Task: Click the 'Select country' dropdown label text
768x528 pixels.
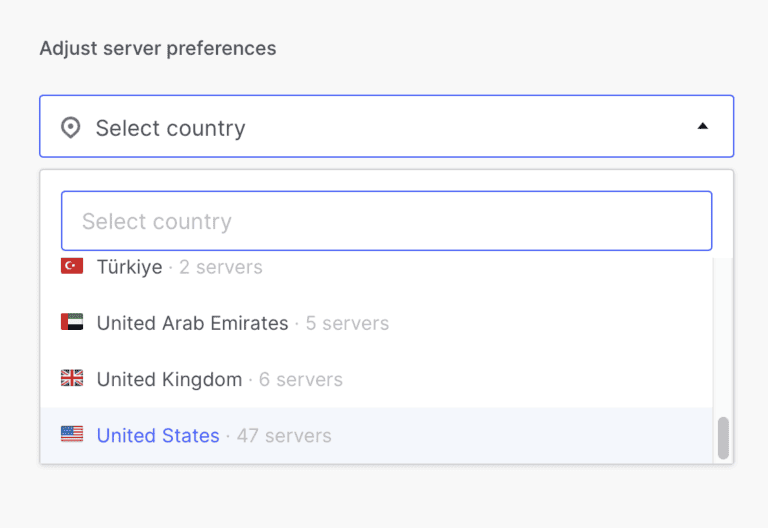Action: point(170,128)
